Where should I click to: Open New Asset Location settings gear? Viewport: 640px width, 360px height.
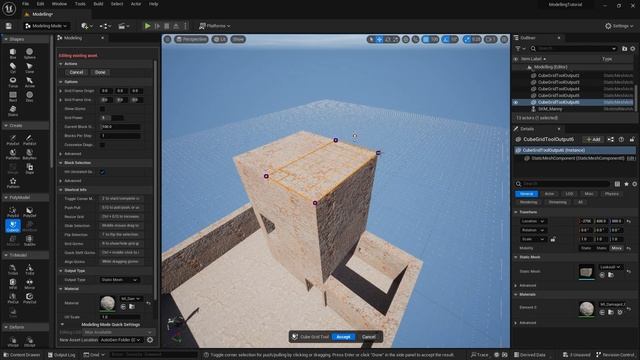pos(150,340)
